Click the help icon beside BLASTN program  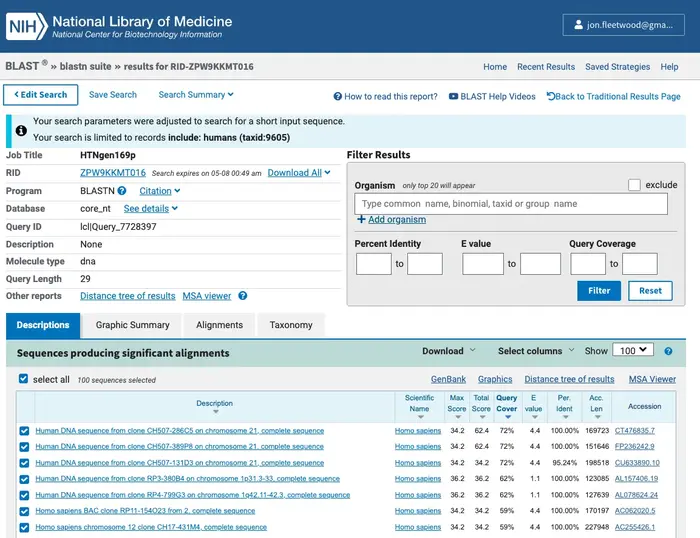click(x=122, y=191)
